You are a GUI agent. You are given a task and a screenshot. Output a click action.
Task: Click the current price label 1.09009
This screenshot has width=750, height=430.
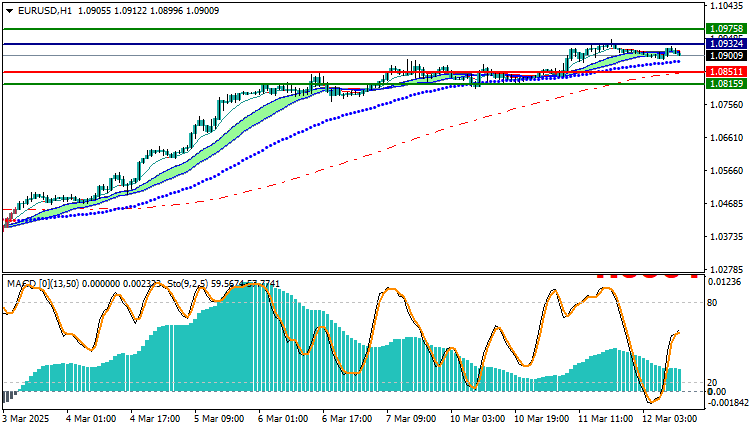[727, 56]
